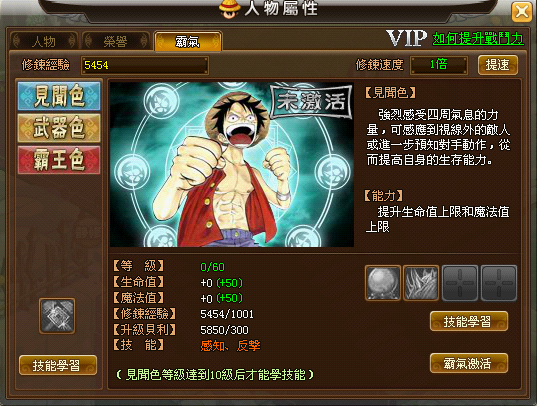Click the sparkling skill icon in left panel
538x407 pixels.
tap(57, 316)
